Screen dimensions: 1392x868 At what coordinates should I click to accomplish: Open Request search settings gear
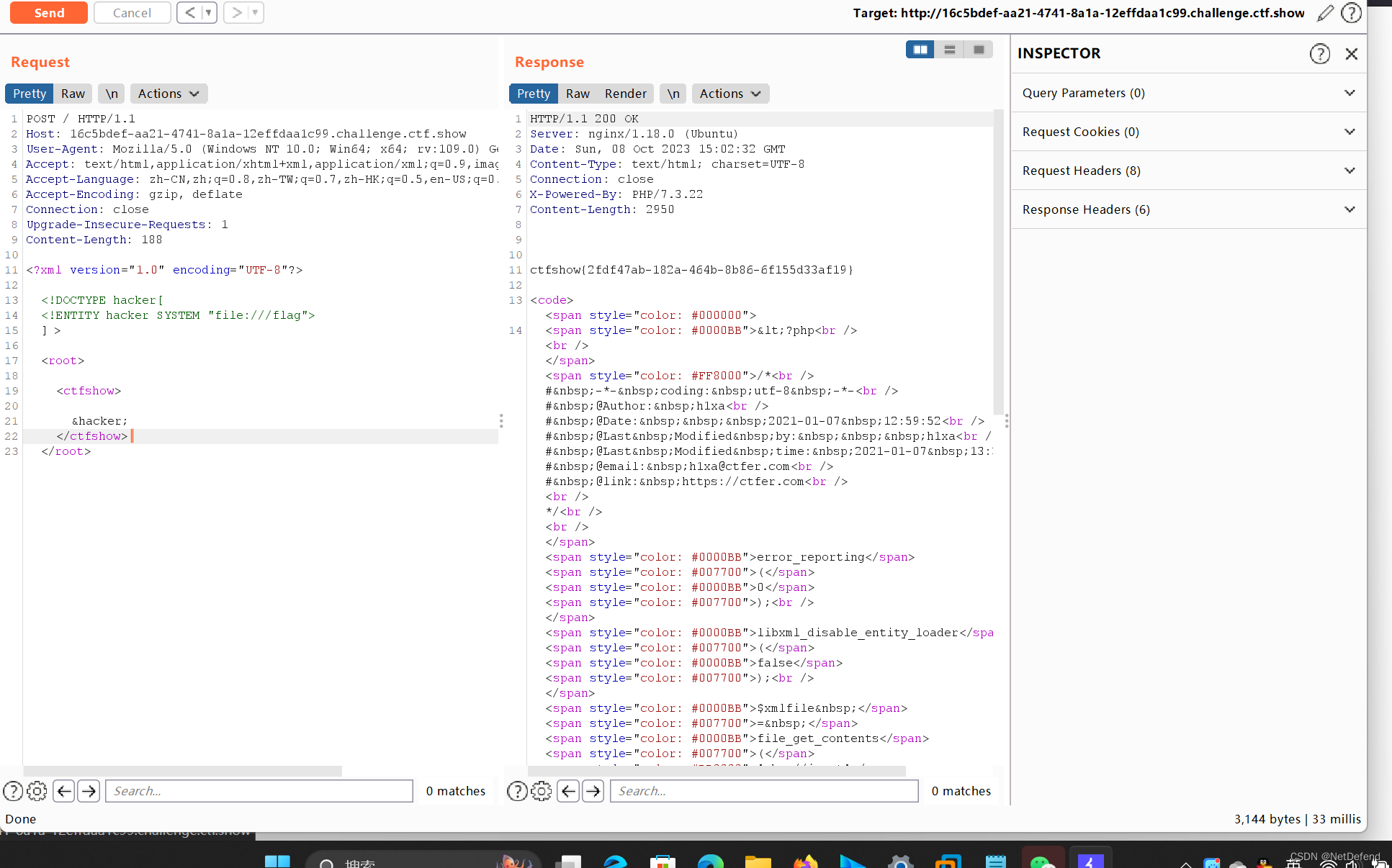[37, 791]
